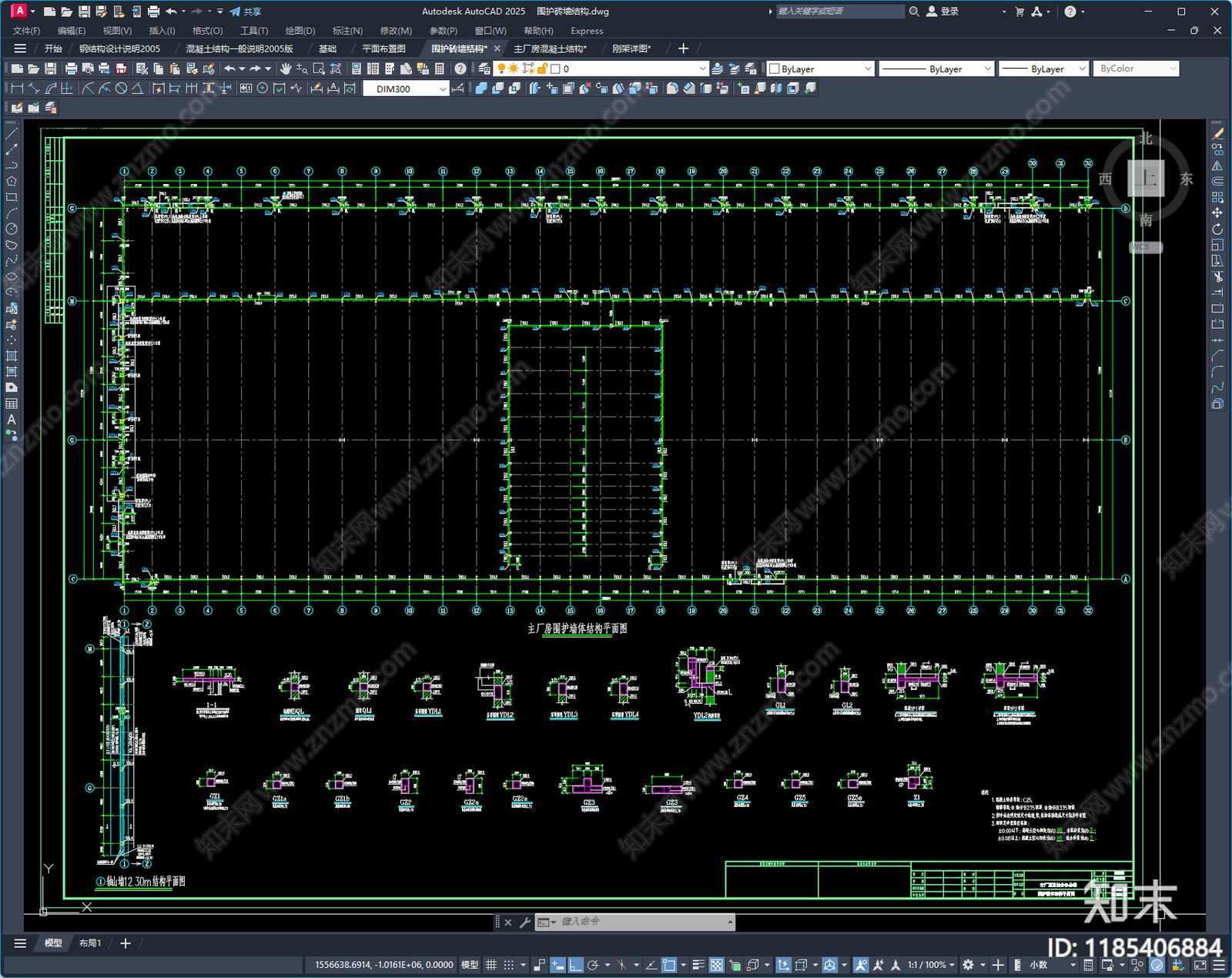Toggle the drawing grid display in status bar
Viewport: 1232px width, 978px height.
point(490,965)
